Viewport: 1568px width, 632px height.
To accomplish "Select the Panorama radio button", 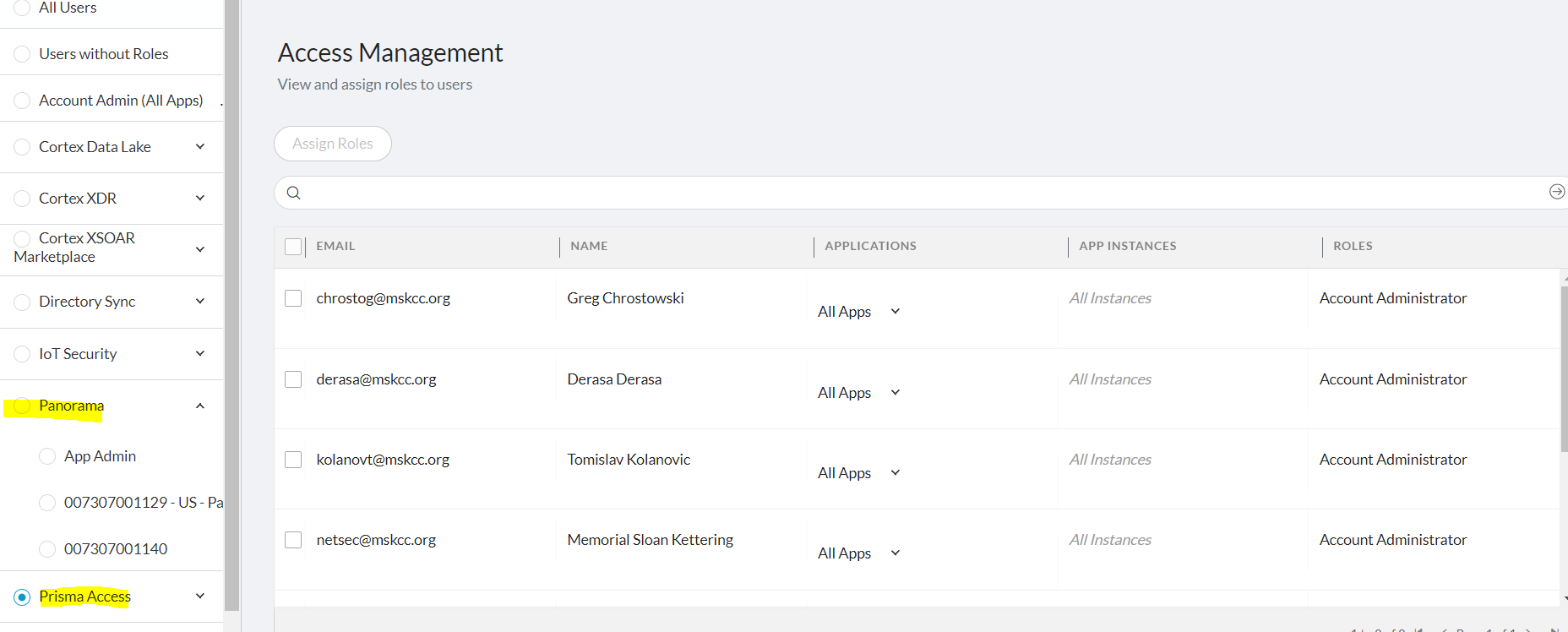I will point(23,406).
